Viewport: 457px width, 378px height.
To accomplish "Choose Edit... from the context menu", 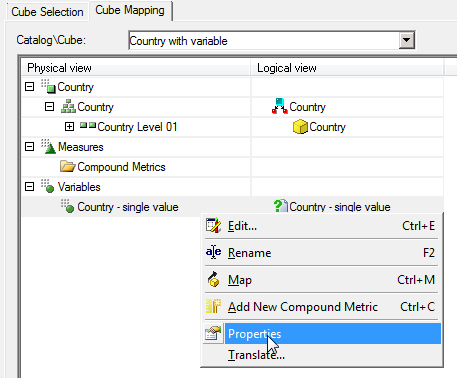I will point(322,226).
